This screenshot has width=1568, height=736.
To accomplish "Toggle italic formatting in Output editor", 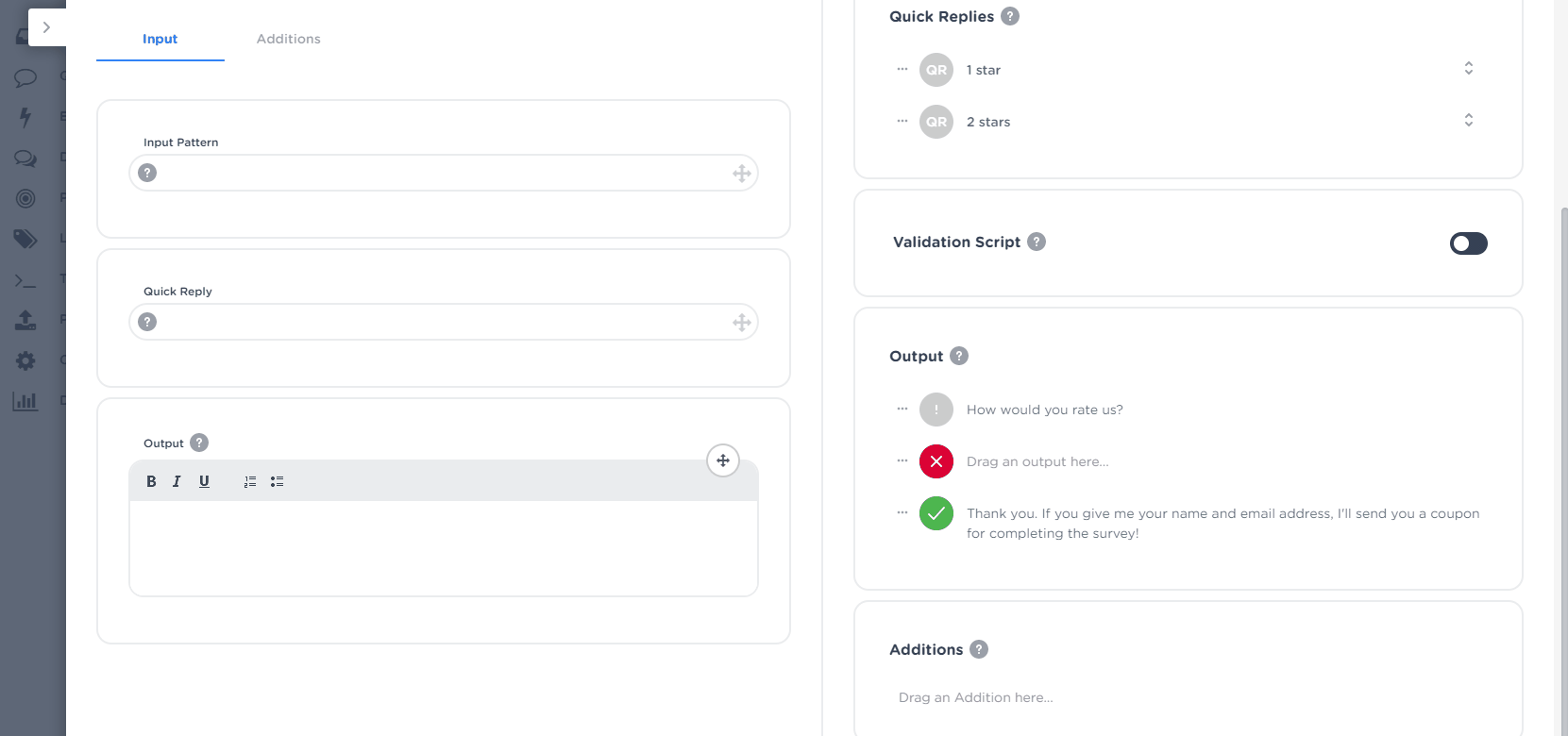I will (x=177, y=481).
